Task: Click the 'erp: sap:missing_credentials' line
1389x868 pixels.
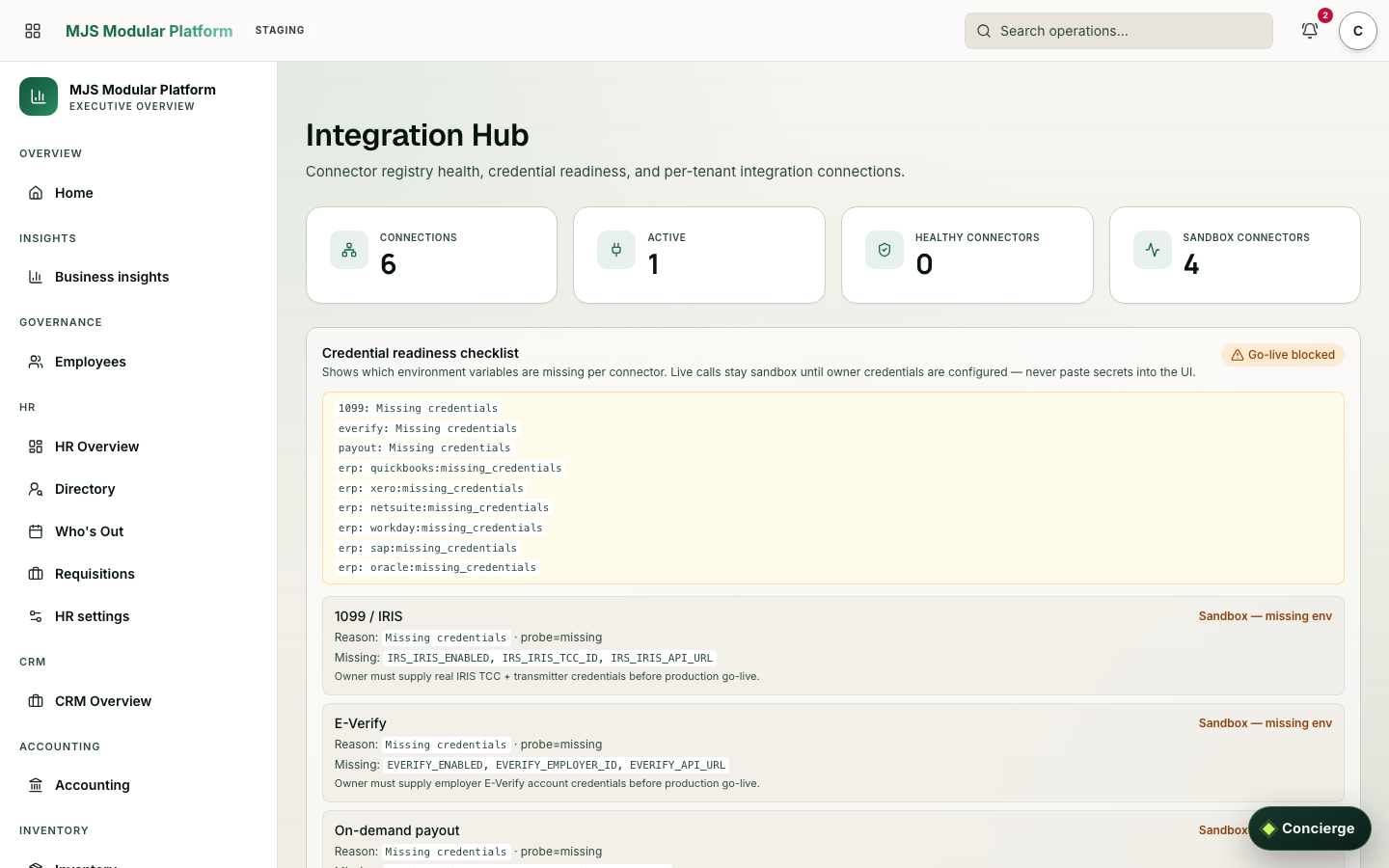Action: click(x=427, y=548)
